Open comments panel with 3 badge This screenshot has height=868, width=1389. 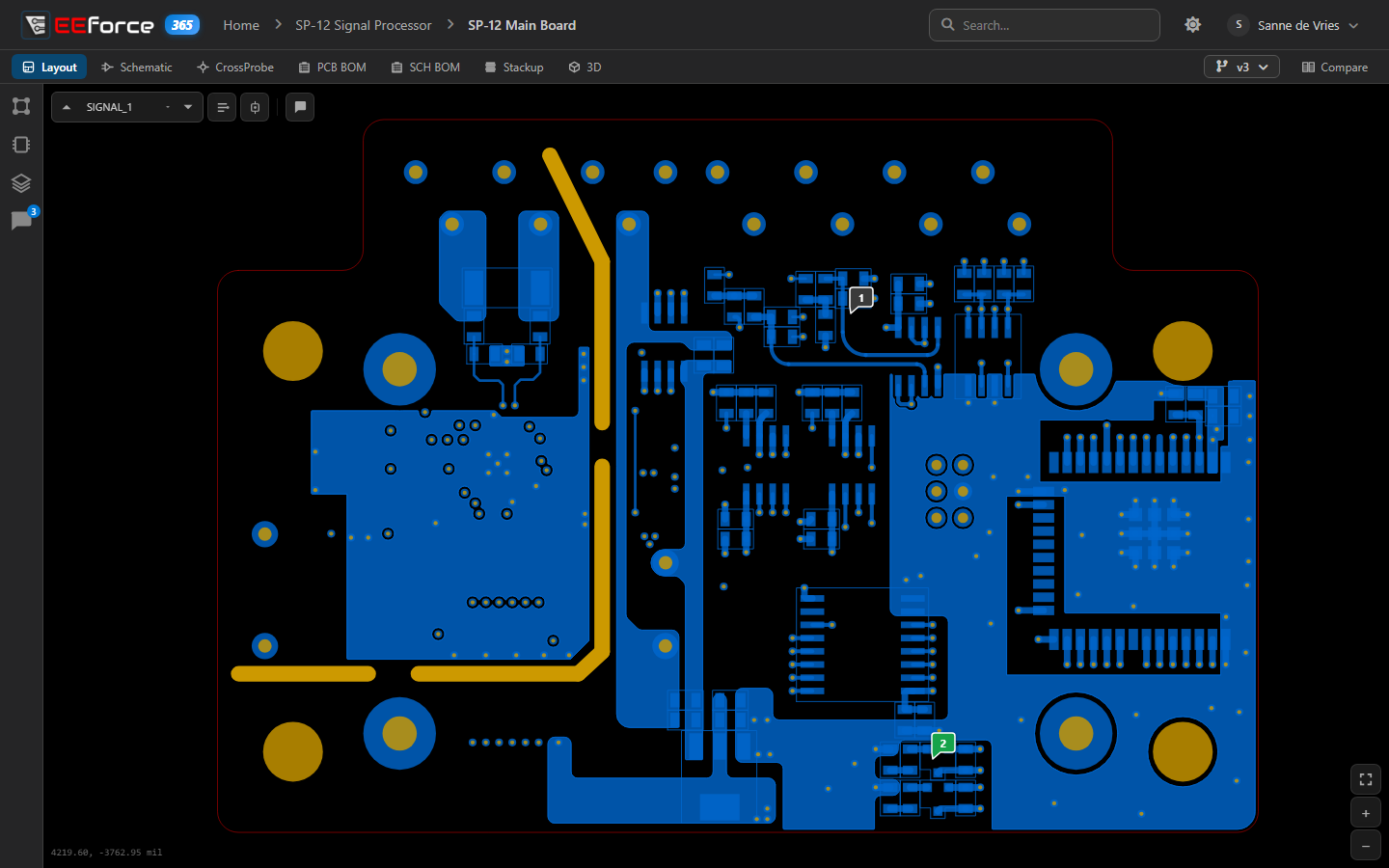point(21,221)
